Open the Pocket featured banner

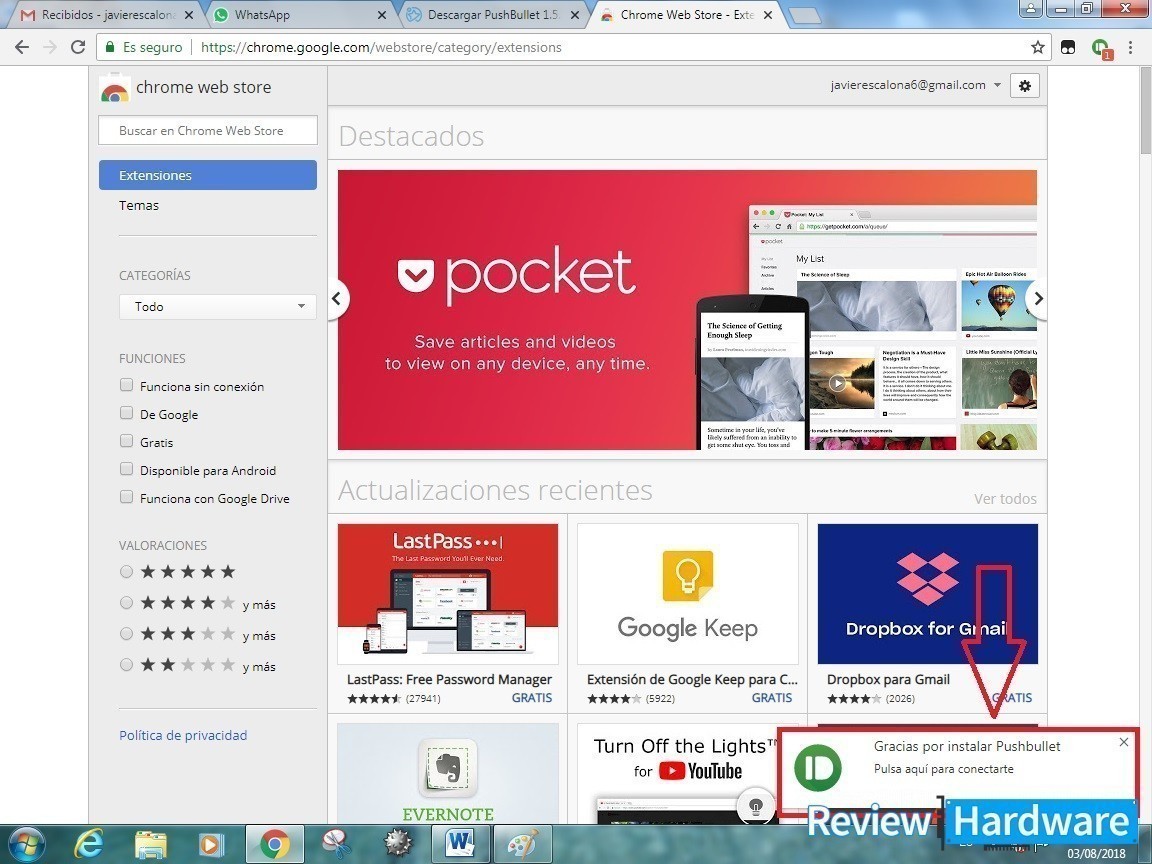(687, 310)
